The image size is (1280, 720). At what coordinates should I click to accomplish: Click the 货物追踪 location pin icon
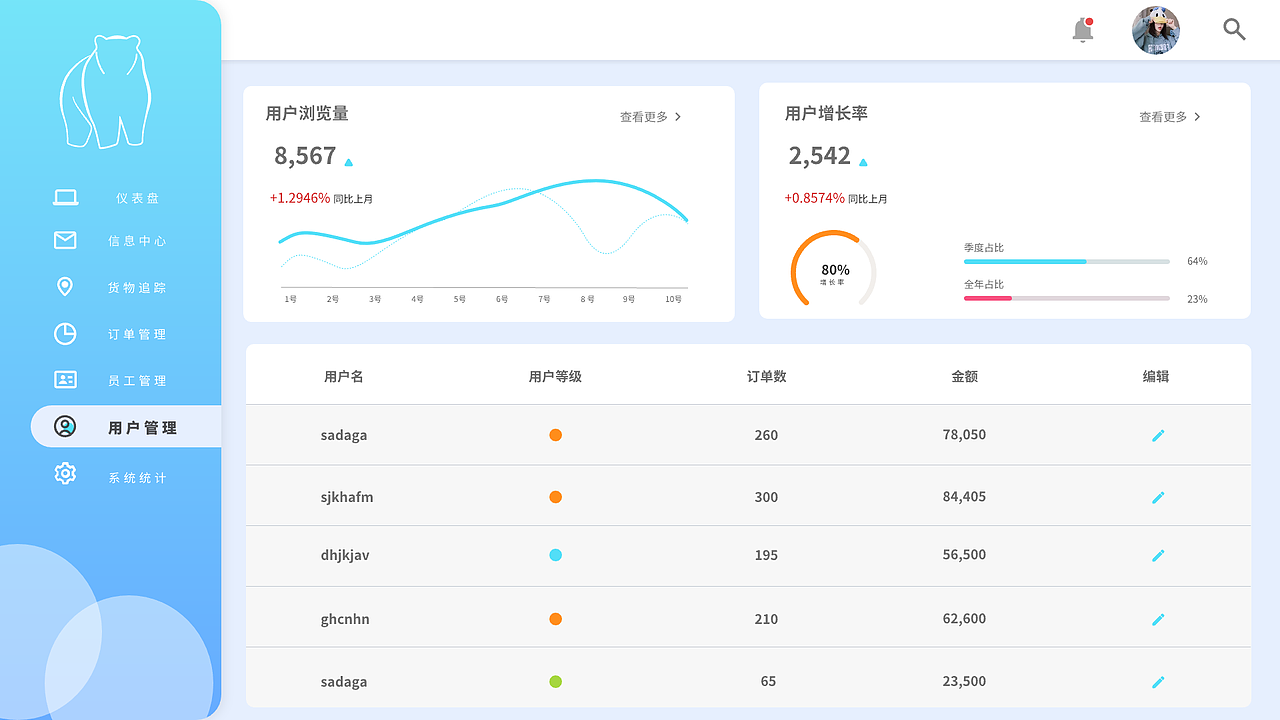pyautogui.click(x=65, y=287)
